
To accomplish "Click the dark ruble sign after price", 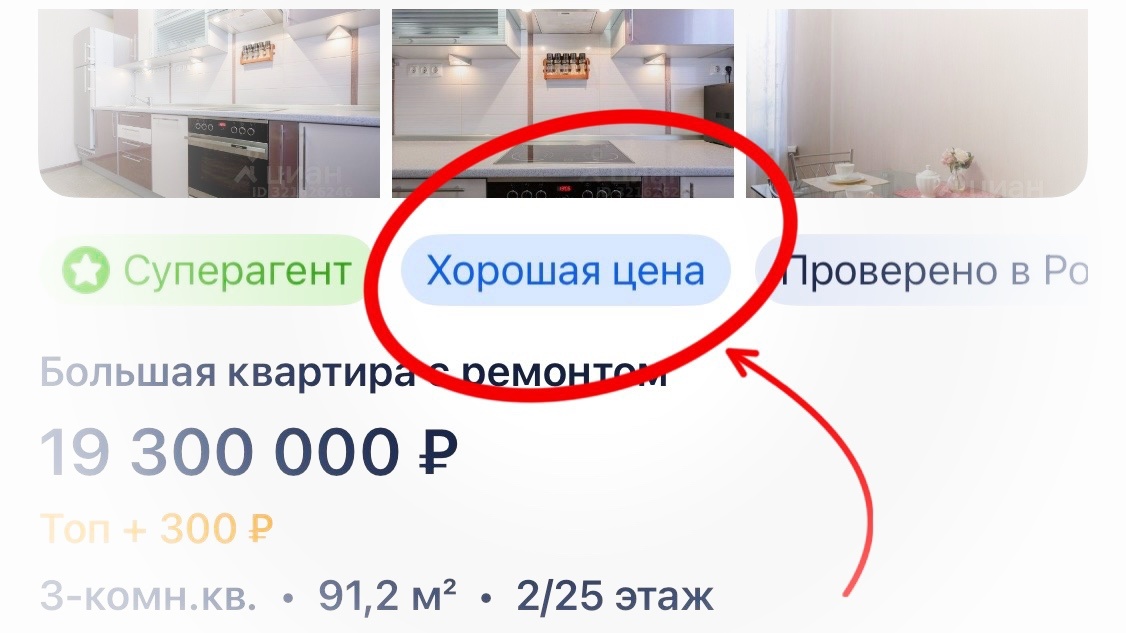I will (438, 453).
